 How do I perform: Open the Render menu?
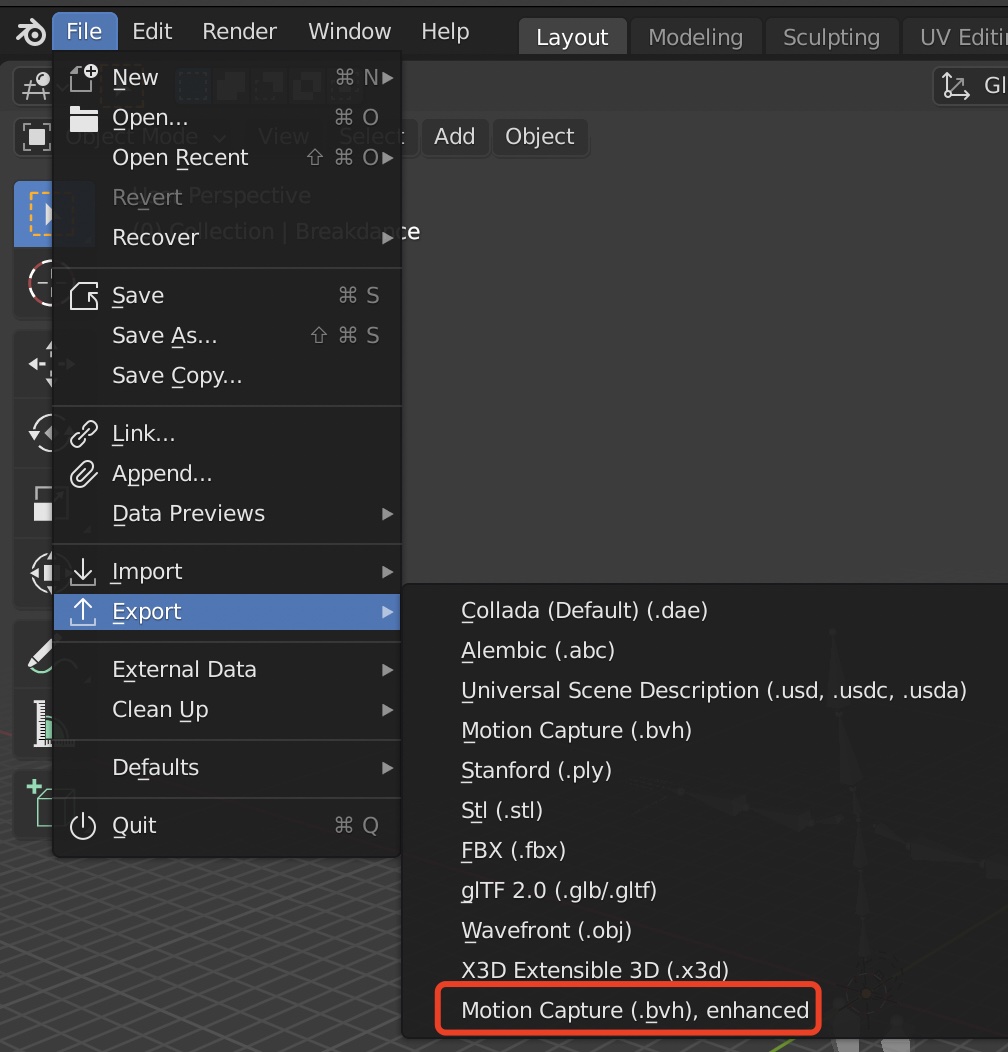click(x=240, y=32)
